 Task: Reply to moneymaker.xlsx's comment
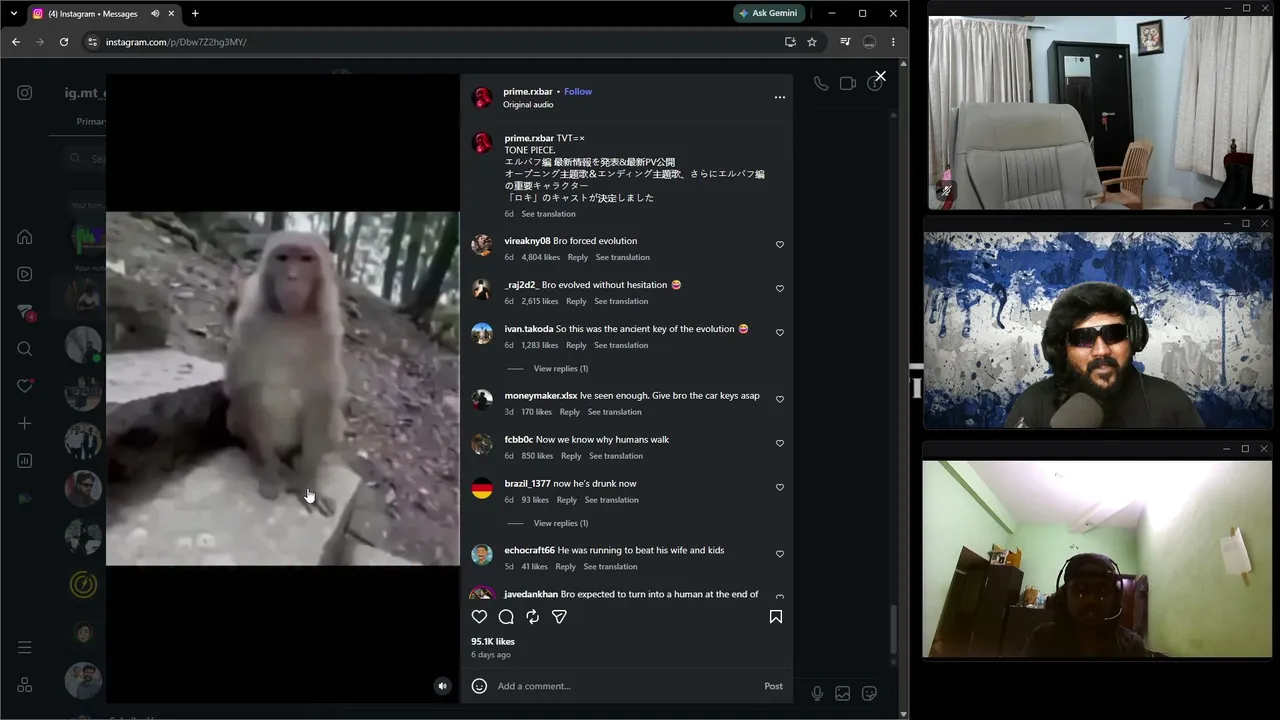[570, 412]
